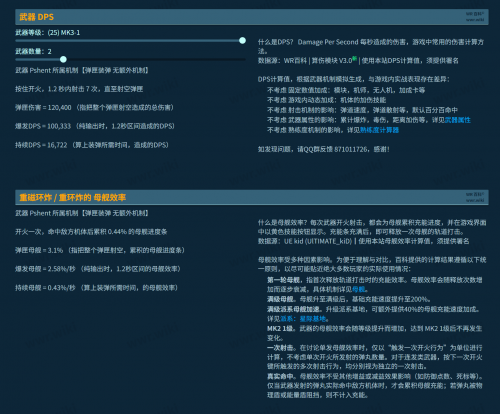
Task: Click 不考虑 射击机制的影响 line
Action: (x=362, y=110)
